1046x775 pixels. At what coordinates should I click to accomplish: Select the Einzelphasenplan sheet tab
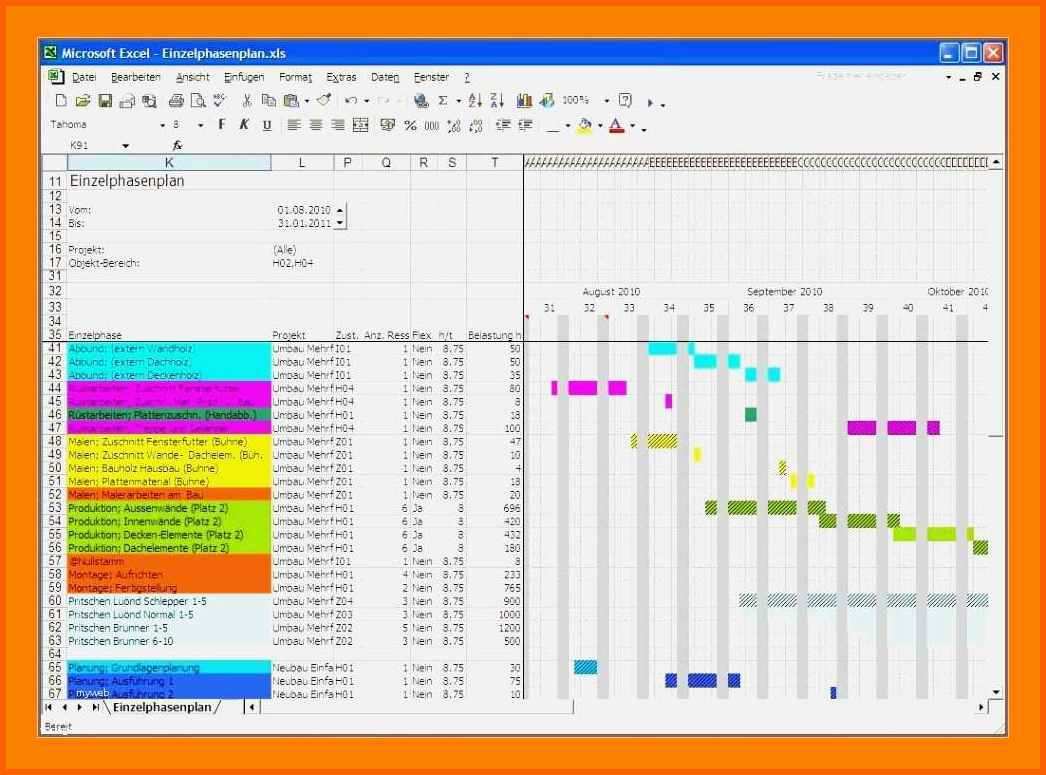(x=162, y=707)
